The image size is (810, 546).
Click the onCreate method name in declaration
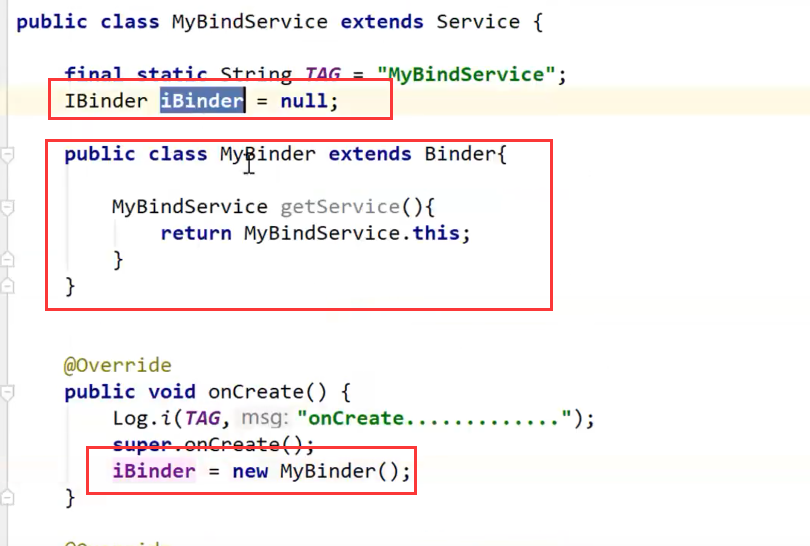tap(256, 392)
